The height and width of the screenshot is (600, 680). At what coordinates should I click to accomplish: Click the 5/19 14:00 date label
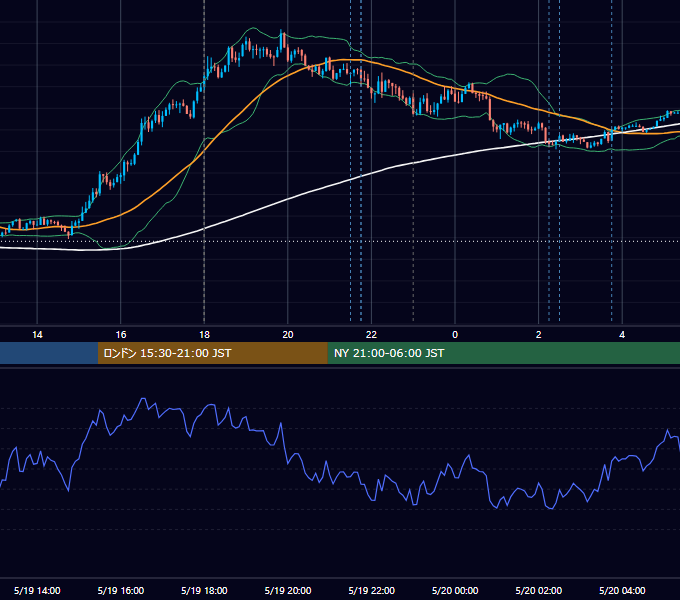37,590
